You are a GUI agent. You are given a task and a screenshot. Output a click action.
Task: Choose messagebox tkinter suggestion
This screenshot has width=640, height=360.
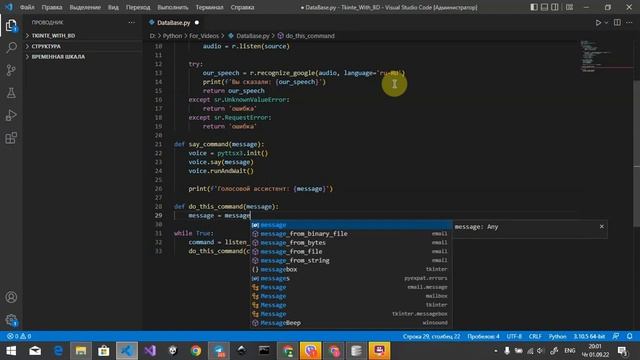coord(351,269)
